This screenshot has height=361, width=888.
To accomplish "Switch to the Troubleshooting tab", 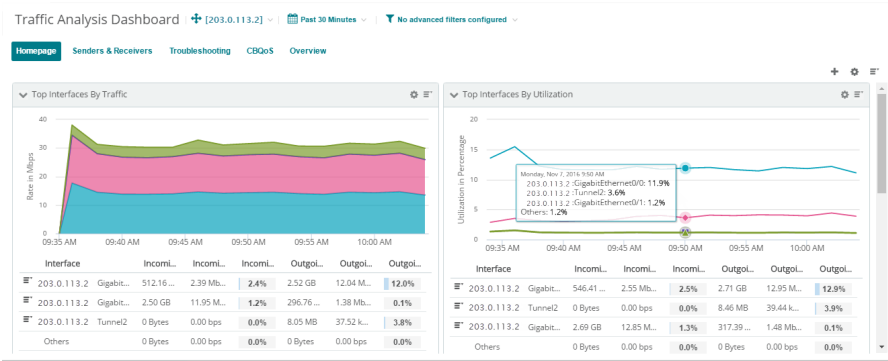I will (x=200, y=51).
